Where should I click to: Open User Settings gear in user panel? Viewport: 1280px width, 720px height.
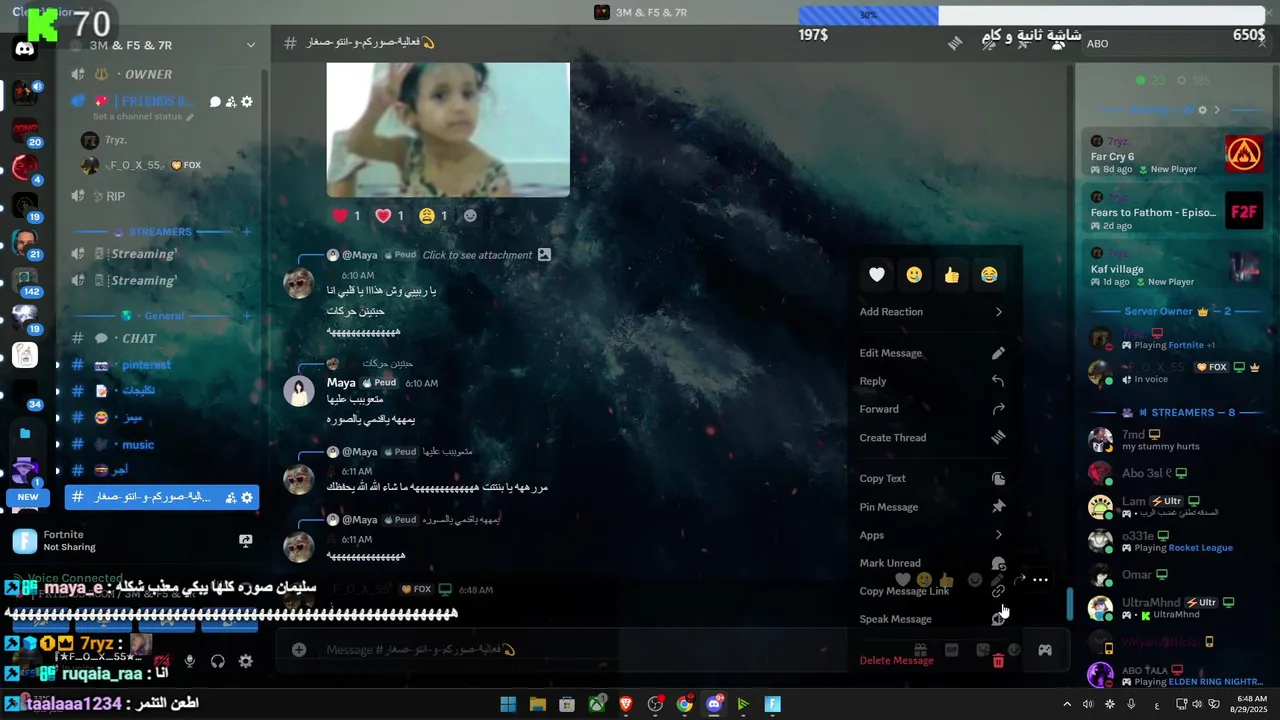pos(246,661)
